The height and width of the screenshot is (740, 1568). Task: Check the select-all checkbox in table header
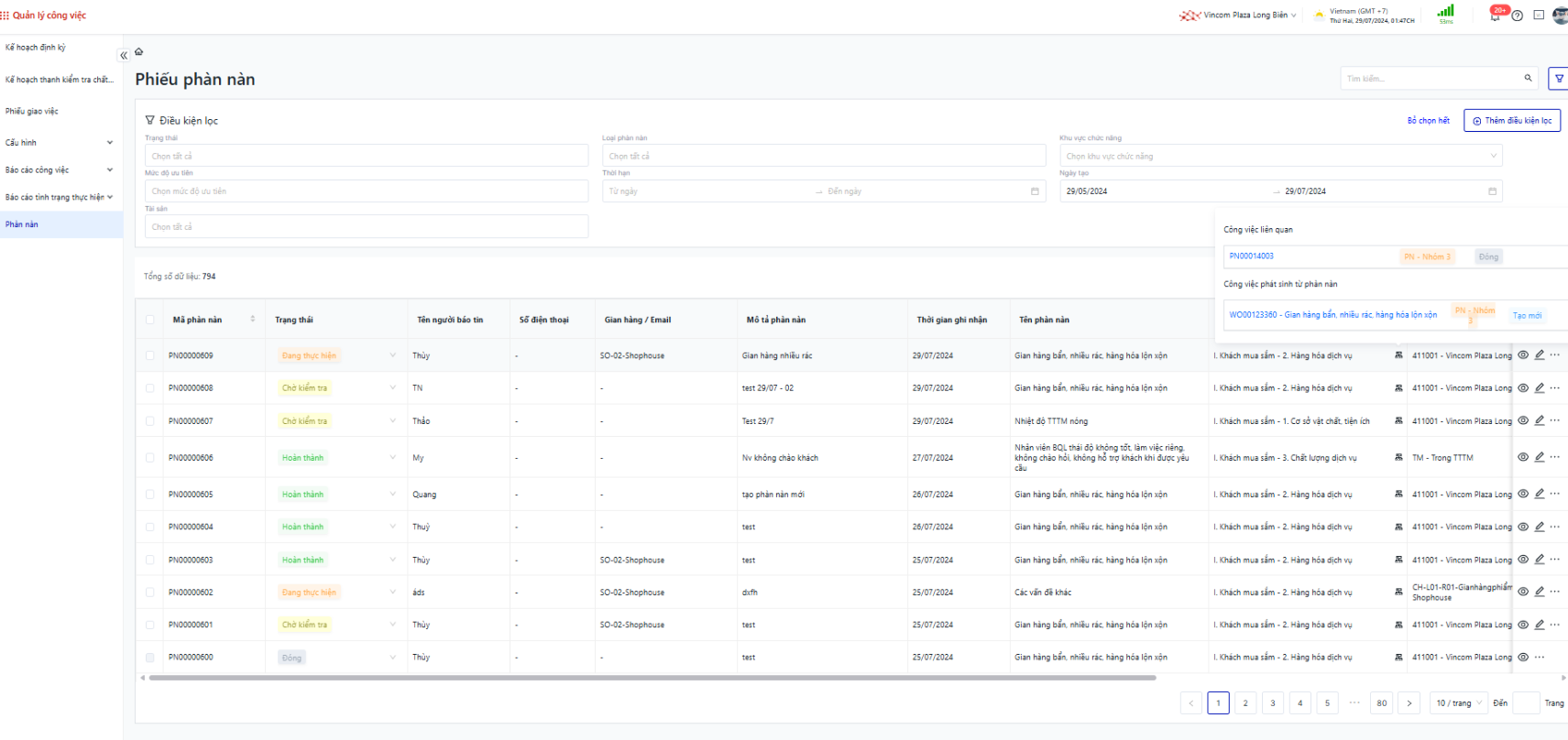pyautogui.click(x=150, y=320)
